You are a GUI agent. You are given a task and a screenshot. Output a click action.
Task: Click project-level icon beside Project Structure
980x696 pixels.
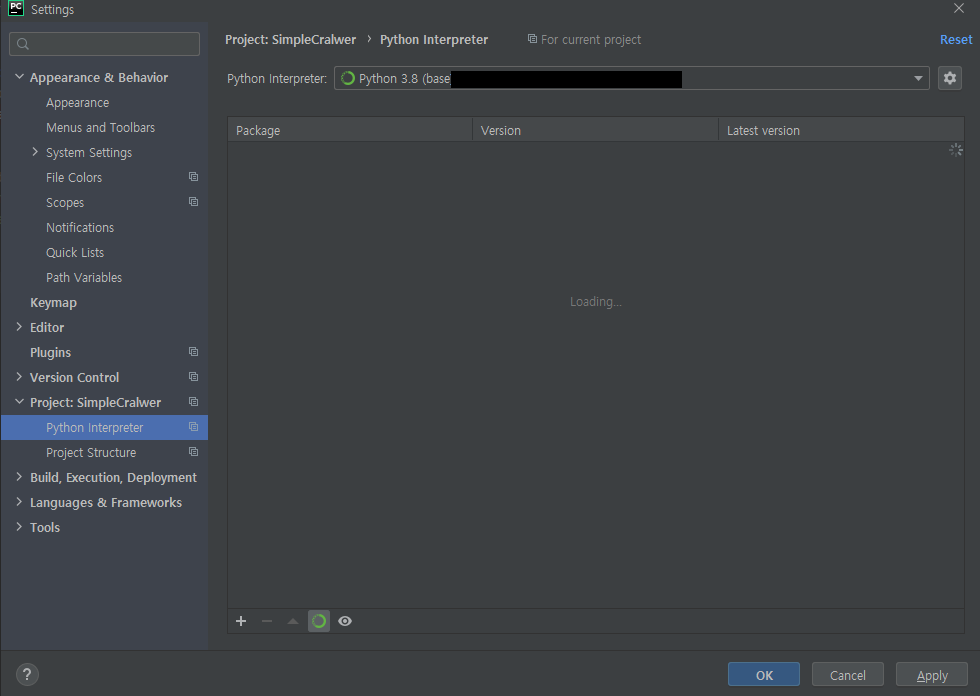point(194,452)
